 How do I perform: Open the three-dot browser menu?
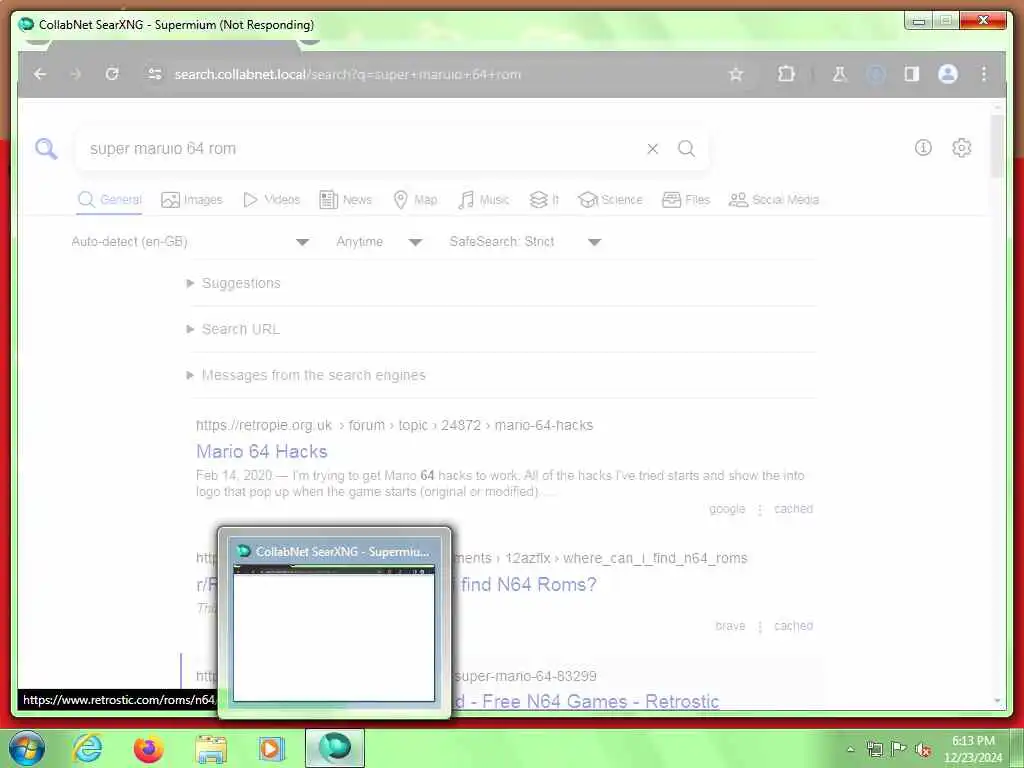coord(984,74)
